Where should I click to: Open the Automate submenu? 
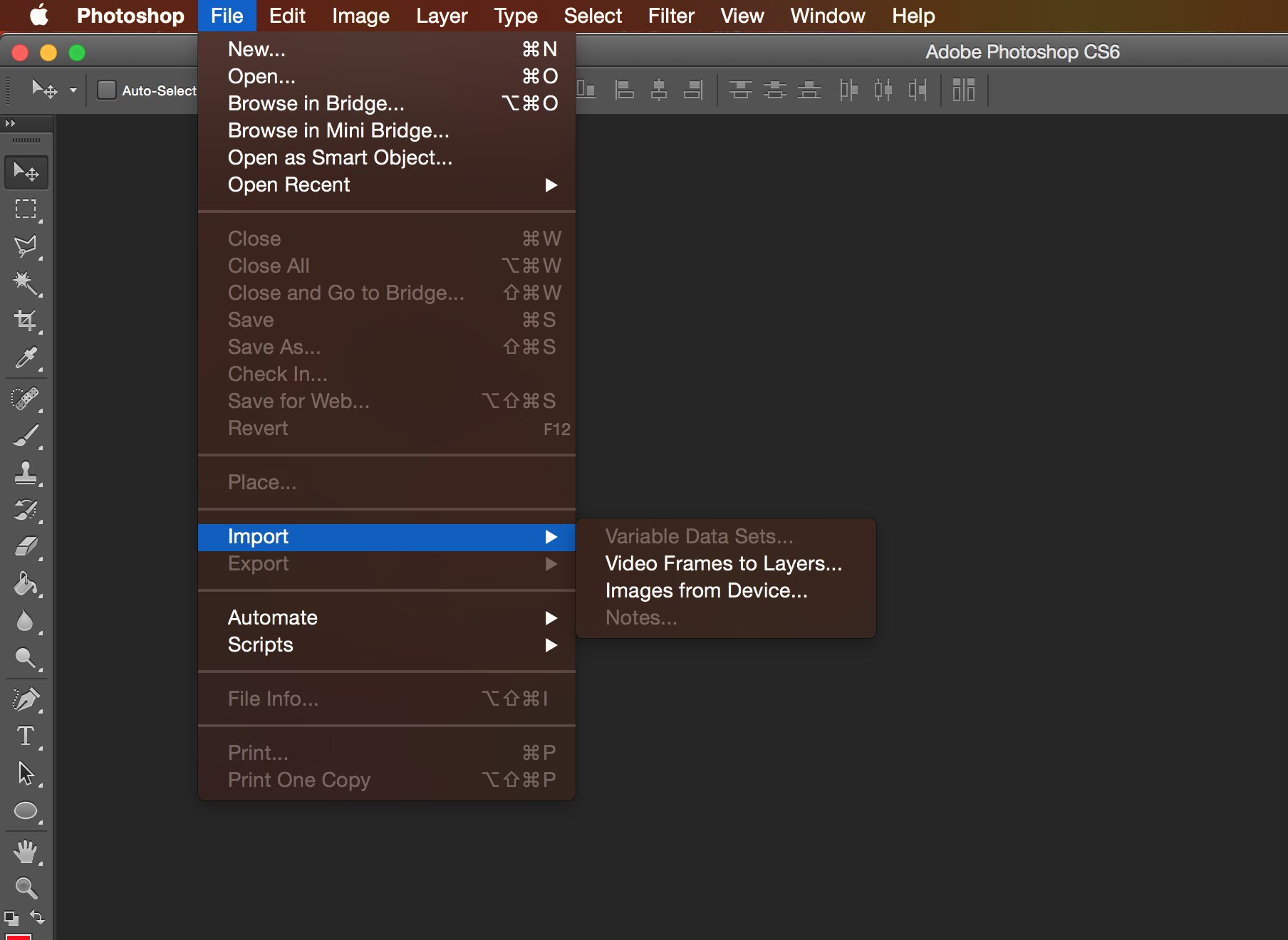386,618
